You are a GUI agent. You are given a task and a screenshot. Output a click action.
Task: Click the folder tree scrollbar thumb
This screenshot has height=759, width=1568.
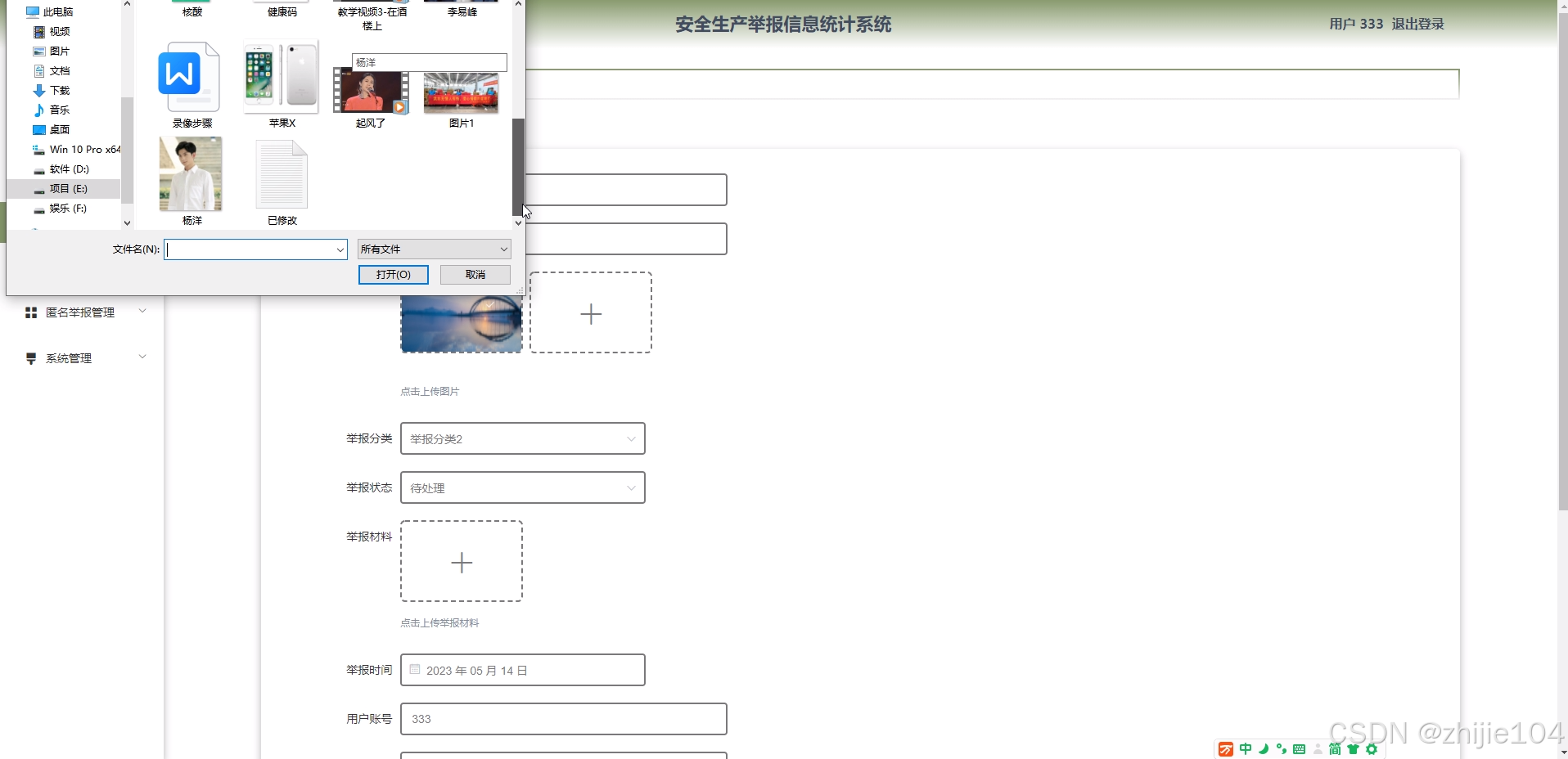[127, 150]
